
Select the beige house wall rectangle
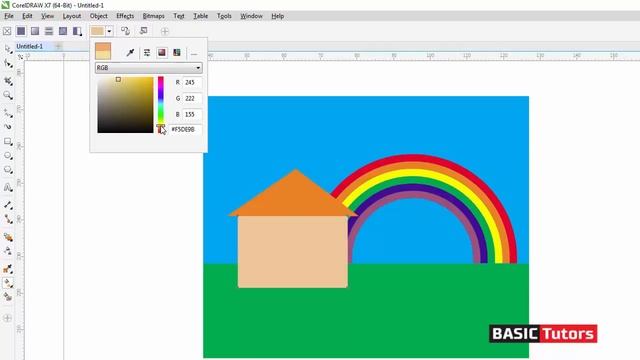point(293,252)
